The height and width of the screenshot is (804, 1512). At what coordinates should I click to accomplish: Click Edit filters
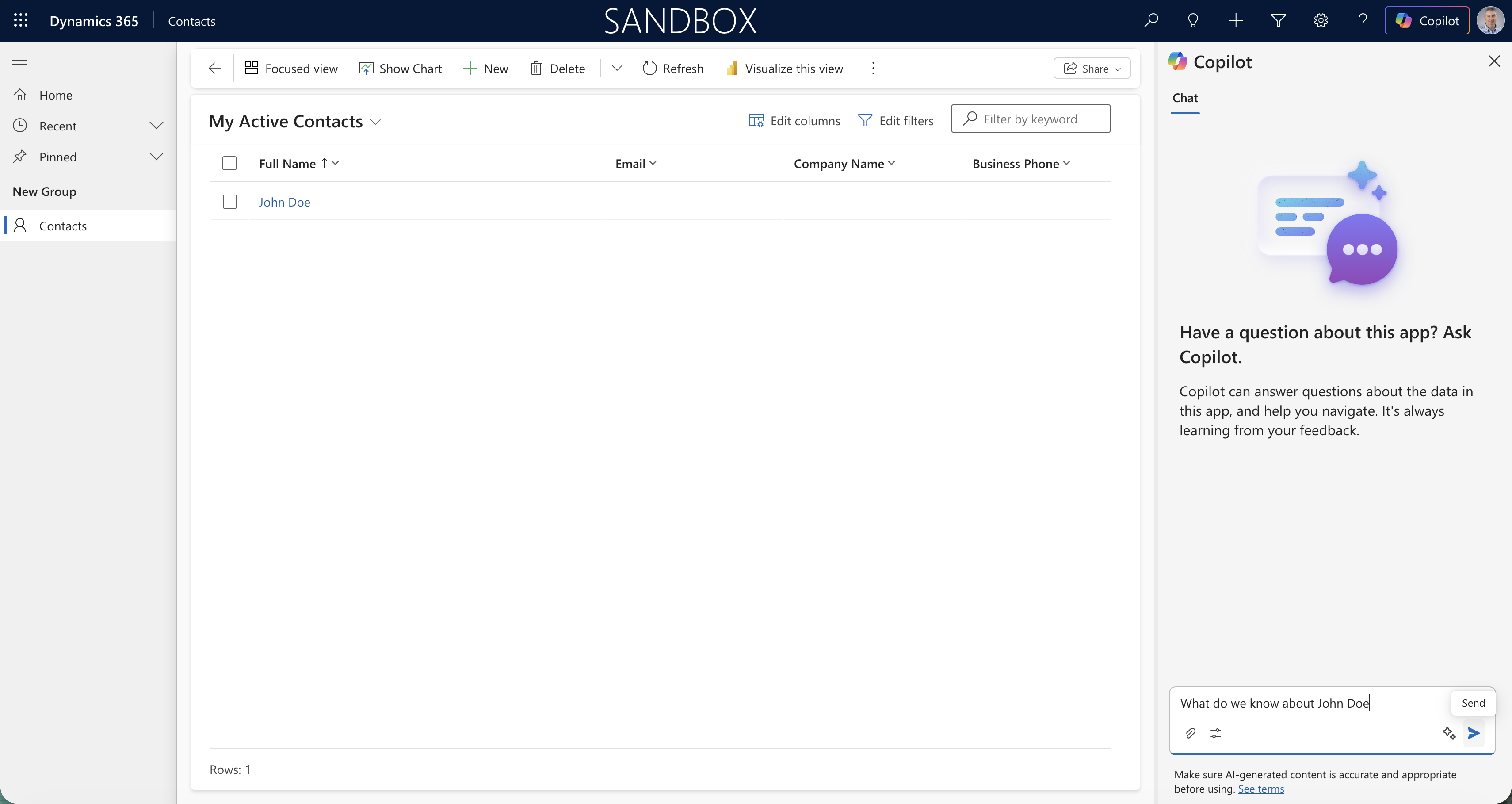click(895, 120)
